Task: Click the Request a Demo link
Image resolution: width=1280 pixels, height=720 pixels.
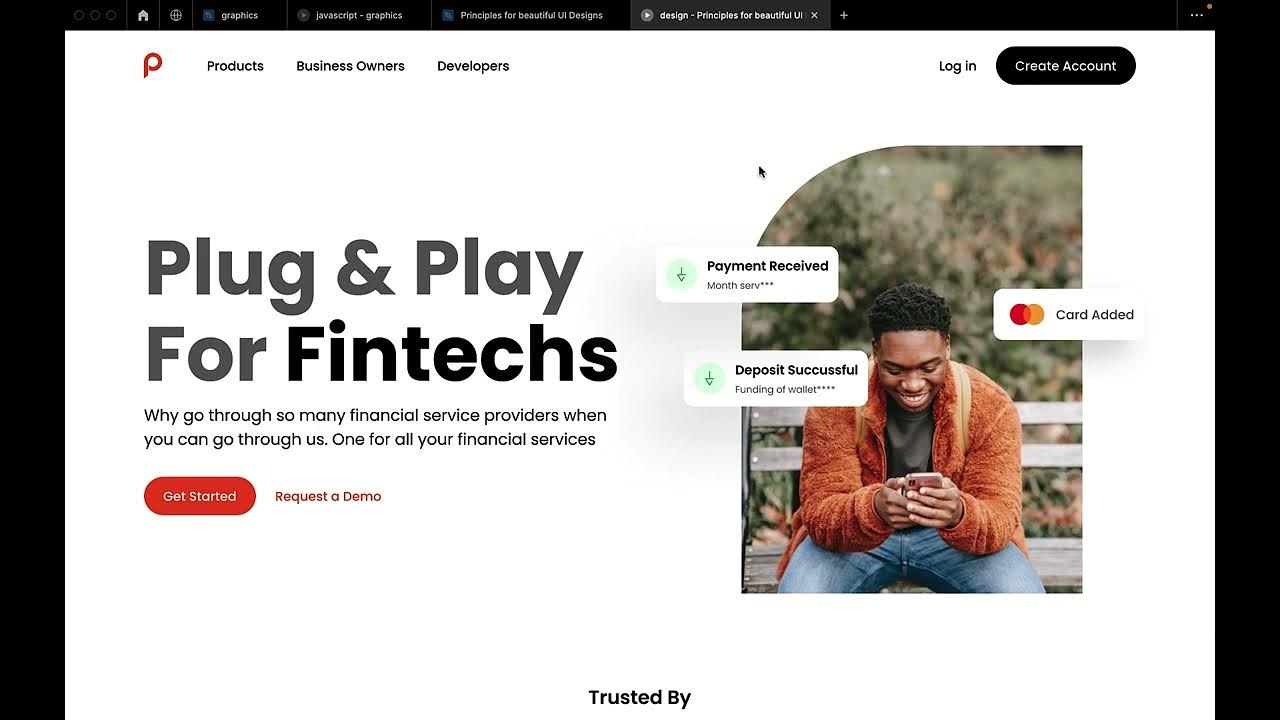Action: 328,496
